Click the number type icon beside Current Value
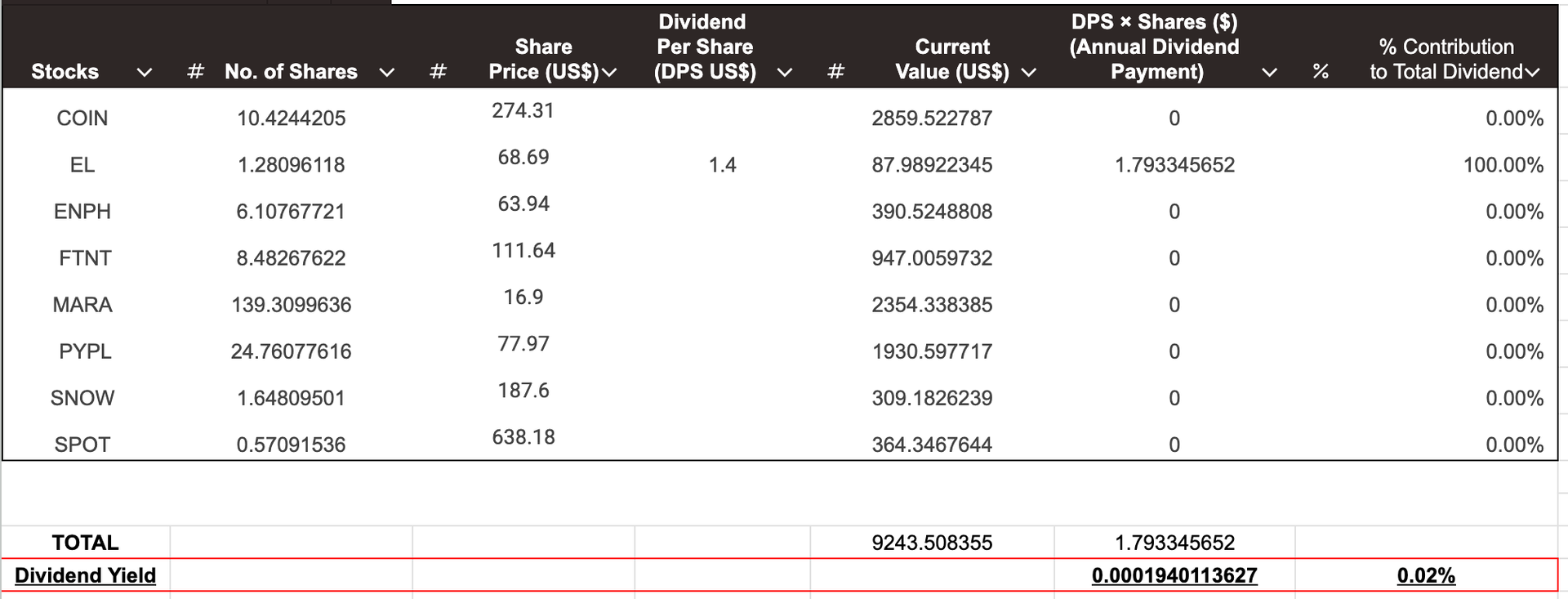The image size is (1568, 599). [x=835, y=72]
